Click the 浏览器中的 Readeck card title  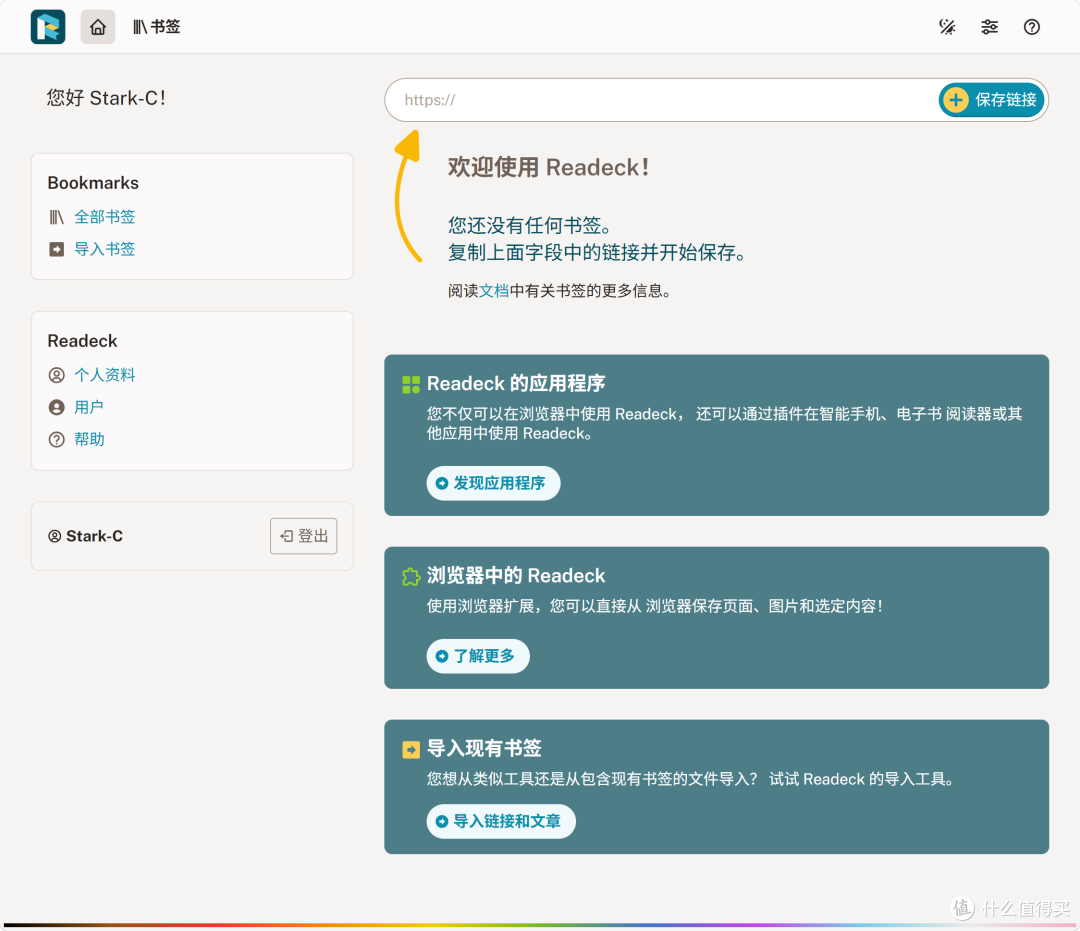(516, 576)
